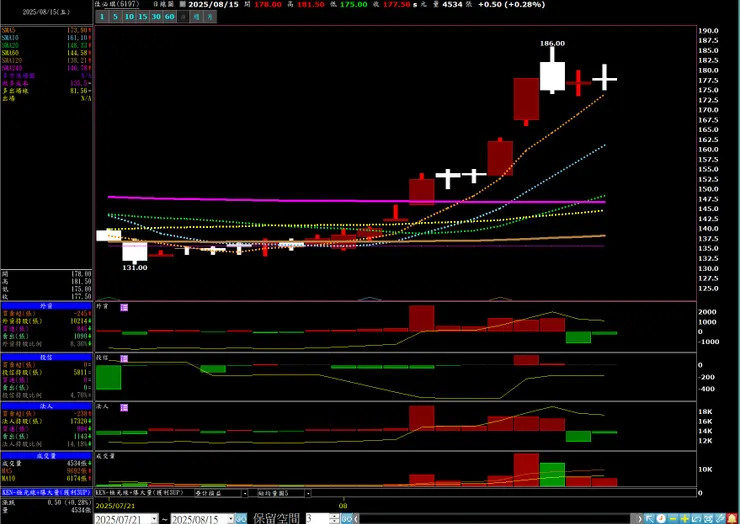Click the SMA120 legend entry
This screenshot has height=524, width=740.
pyautogui.click(x=46, y=60)
